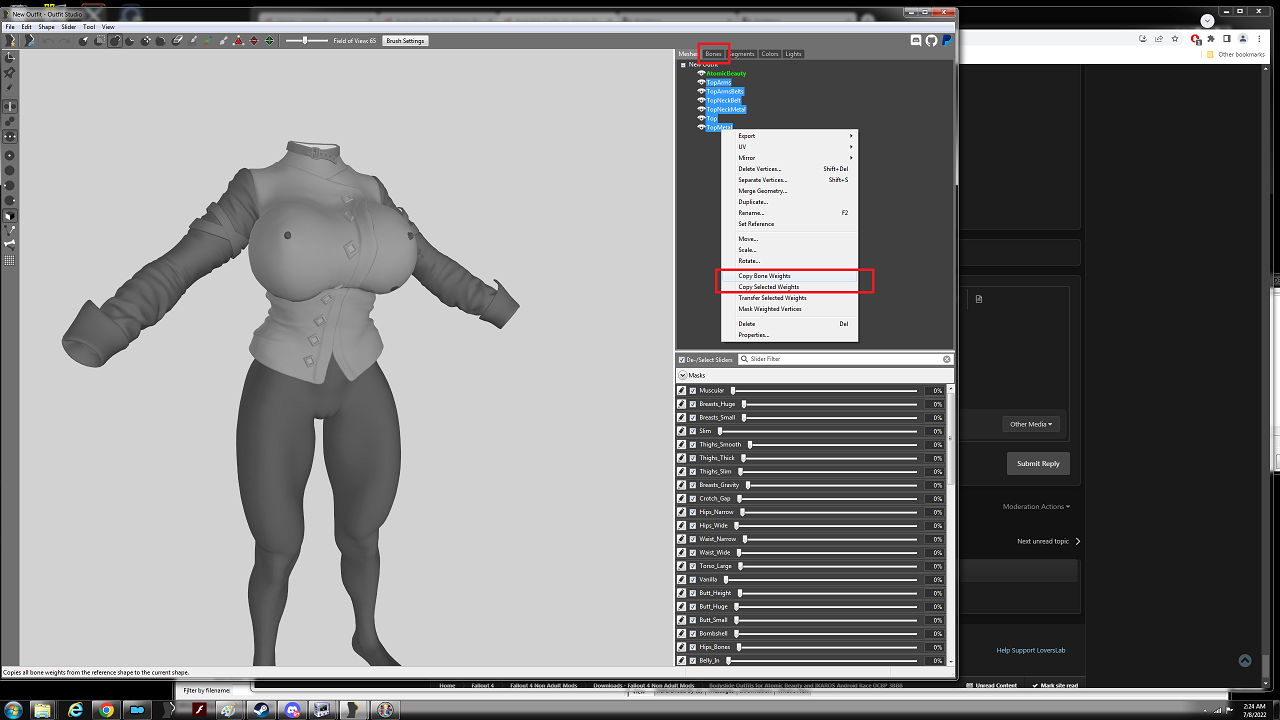The image size is (1280, 720).
Task: Open the Discord link icon in Outfit Studio
Action: 916,40
